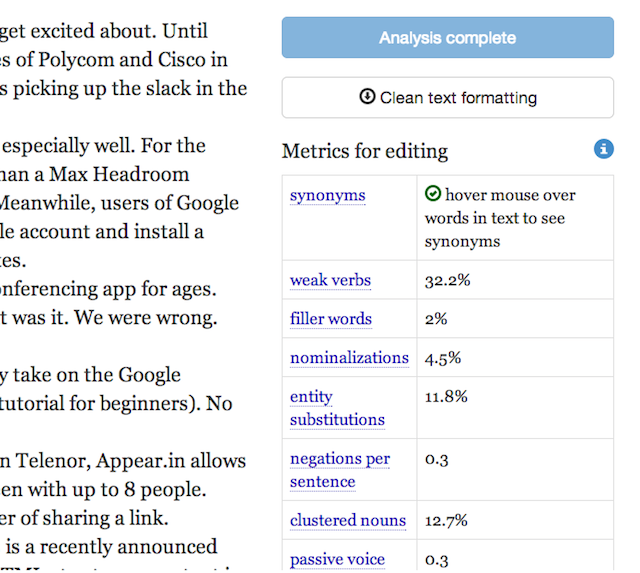Screen dimensions: 640x573
Task: Click the 32.2% weak verbs value
Action: click(447, 280)
